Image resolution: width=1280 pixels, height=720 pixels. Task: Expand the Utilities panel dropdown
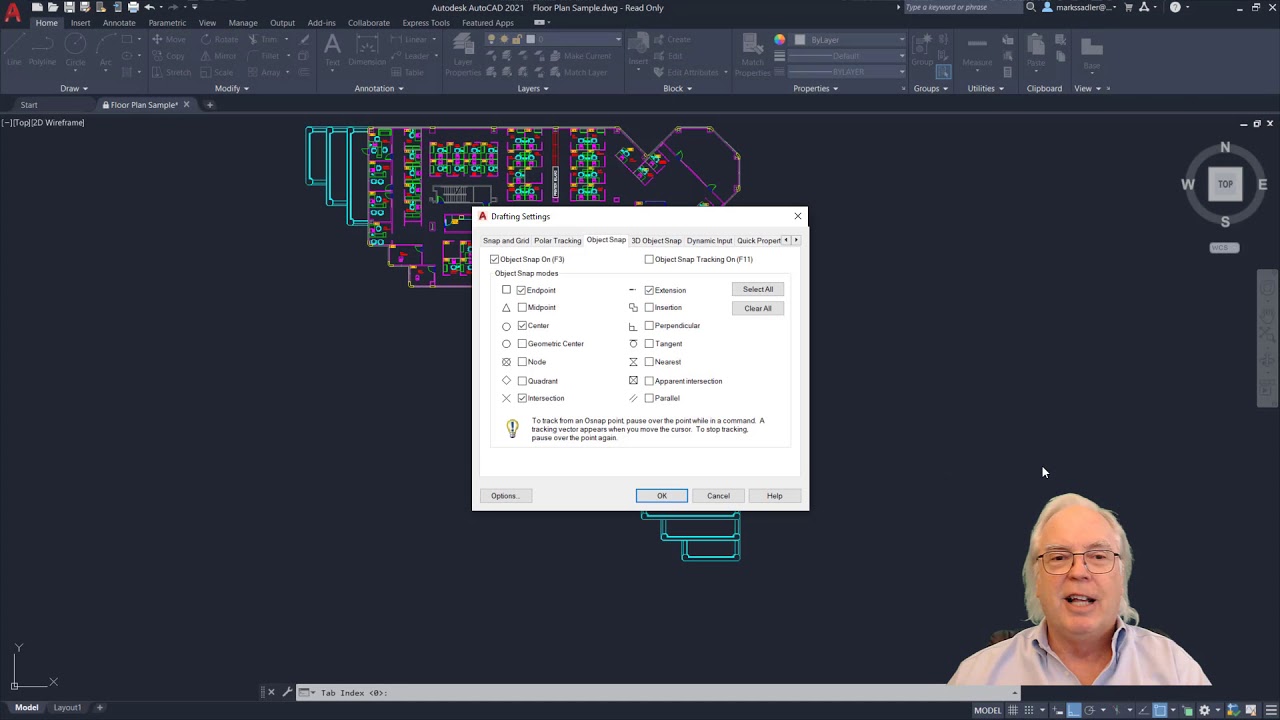pos(986,88)
